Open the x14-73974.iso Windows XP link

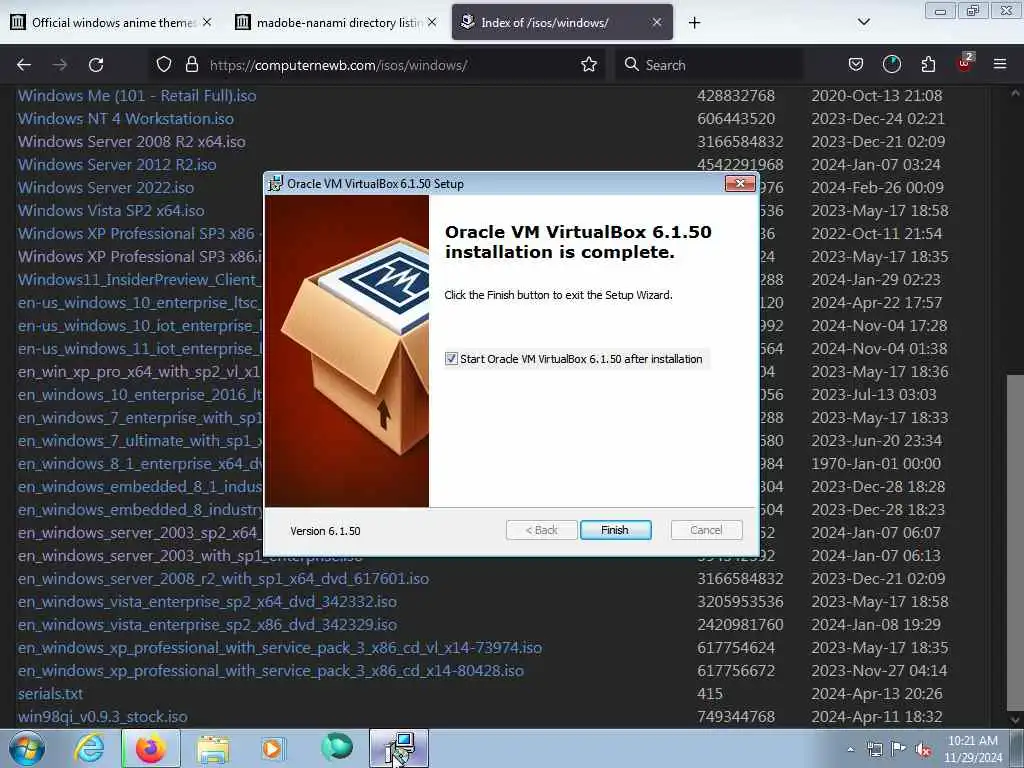click(280, 647)
